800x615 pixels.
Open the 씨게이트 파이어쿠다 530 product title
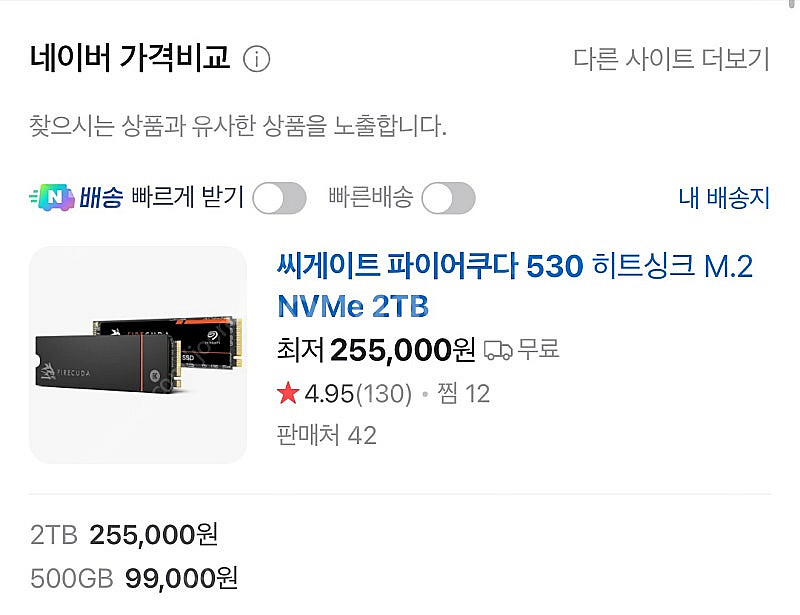[x=515, y=286]
